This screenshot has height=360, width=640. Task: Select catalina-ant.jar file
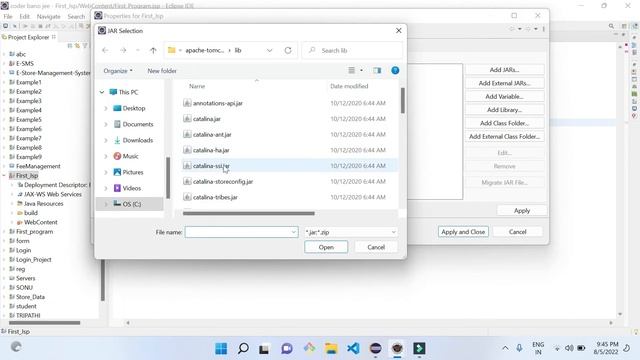point(212,134)
